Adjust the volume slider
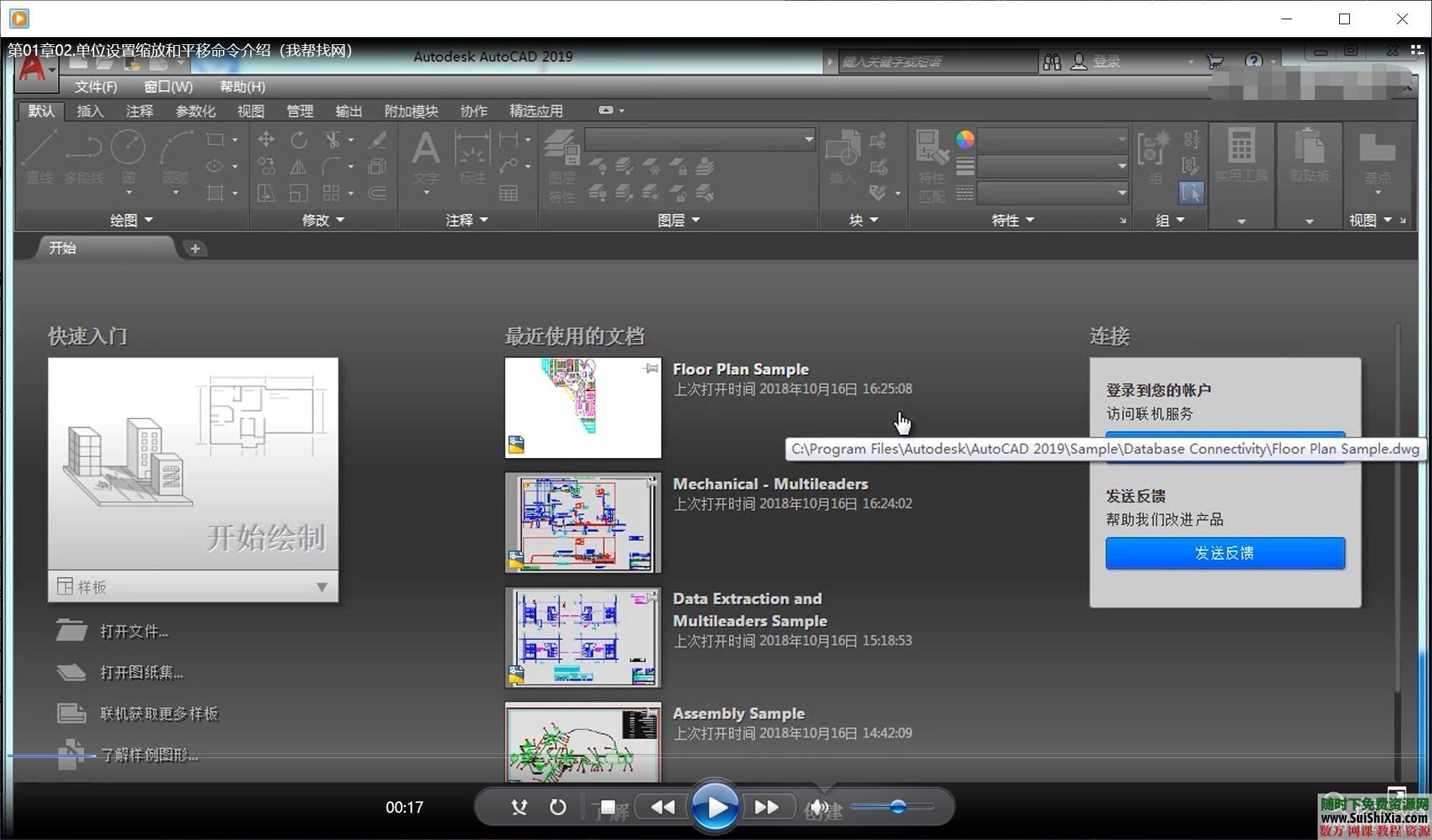Viewport: 1432px width, 840px height. point(898,807)
